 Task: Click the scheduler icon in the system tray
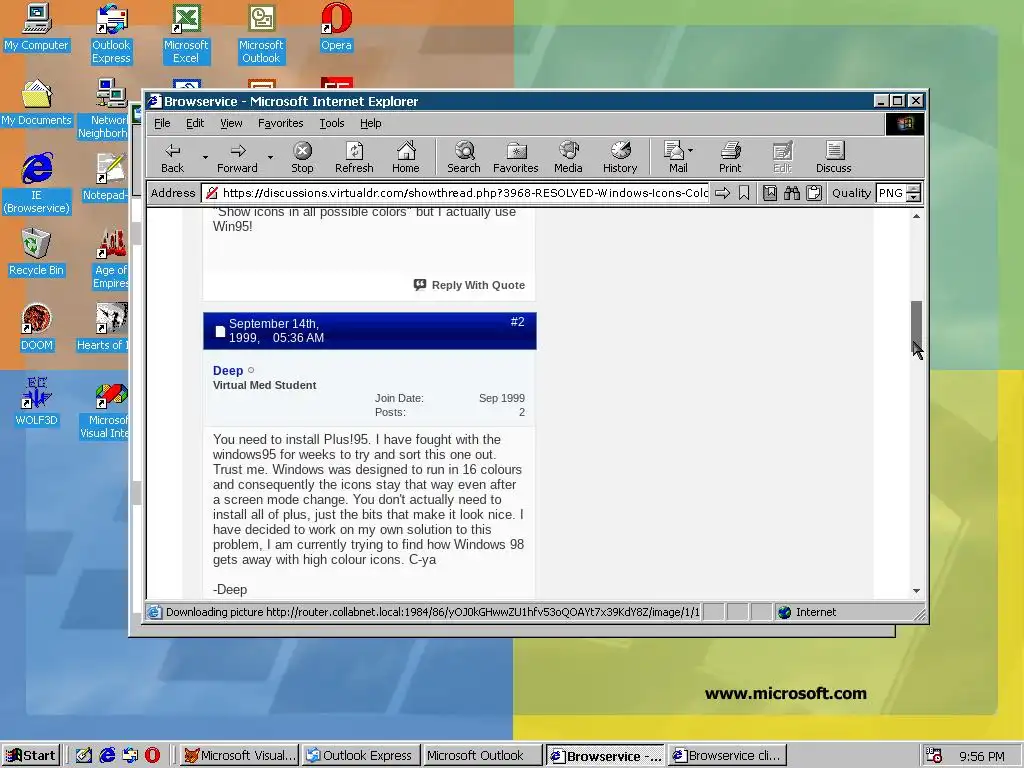click(934, 756)
